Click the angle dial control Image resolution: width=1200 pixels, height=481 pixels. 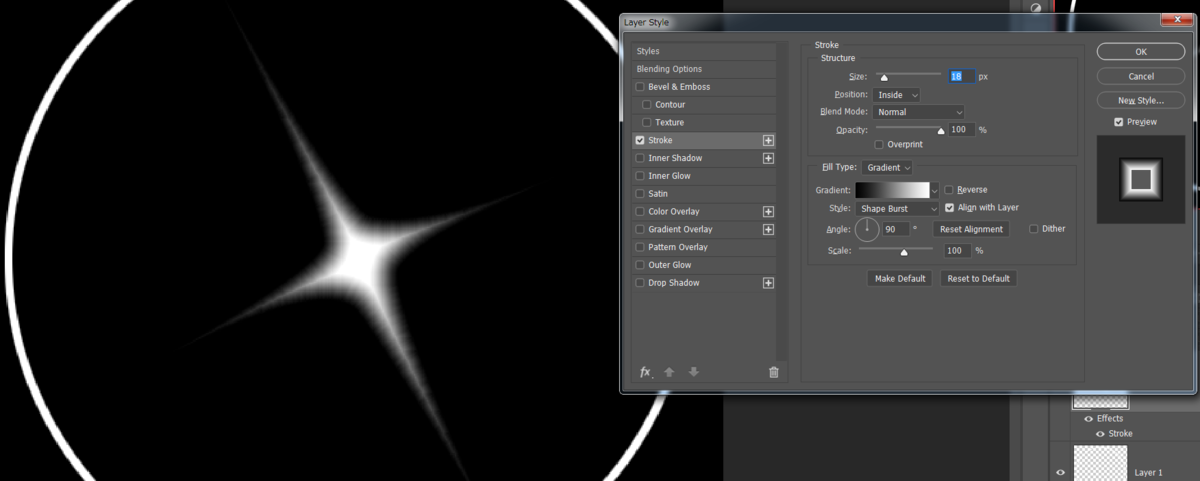(x=867, y=230)
